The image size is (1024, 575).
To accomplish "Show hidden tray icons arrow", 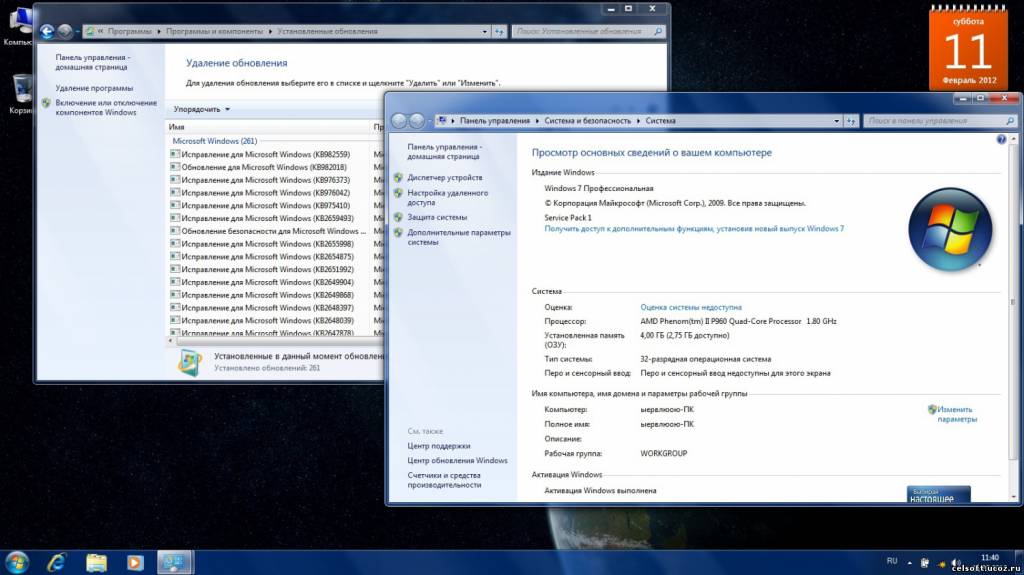I will click(x=910, y=563).
